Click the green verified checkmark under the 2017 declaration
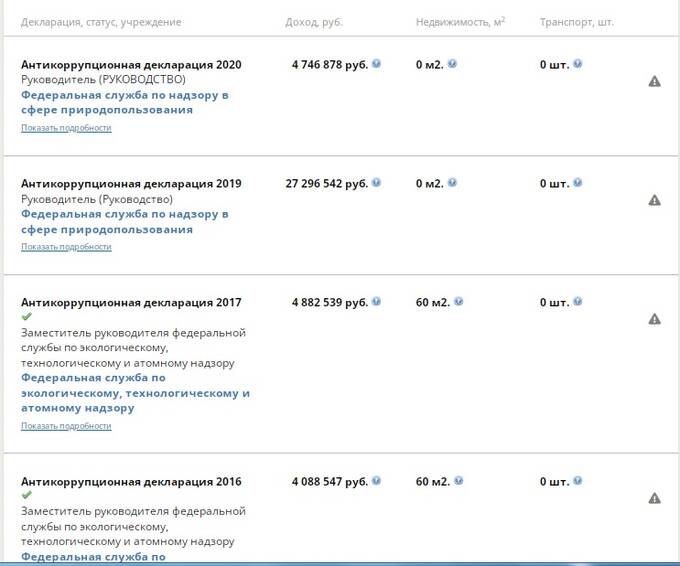680x566 pixels. pyautogui.click(x=26, y=316)
